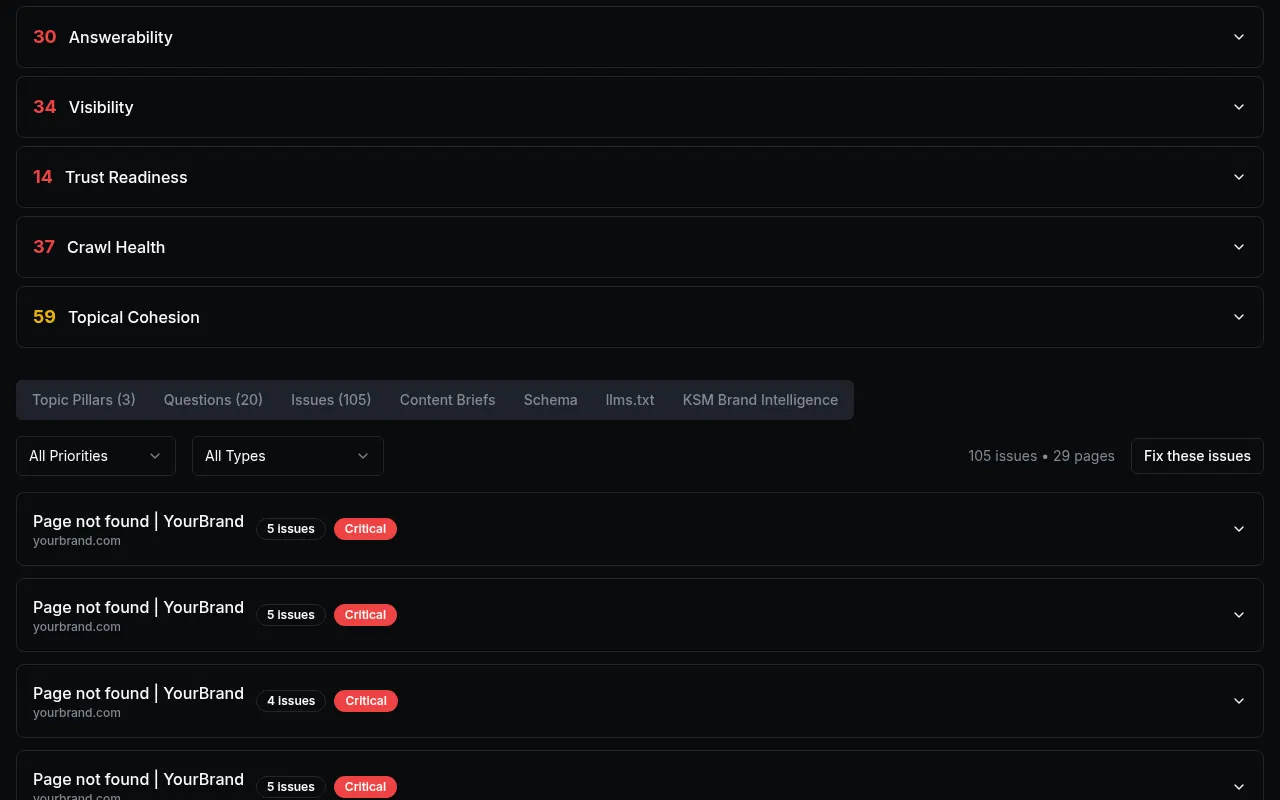Click the Critical badge beside '4 issues'
1280x800 pixels.
(x=366, y=701)
